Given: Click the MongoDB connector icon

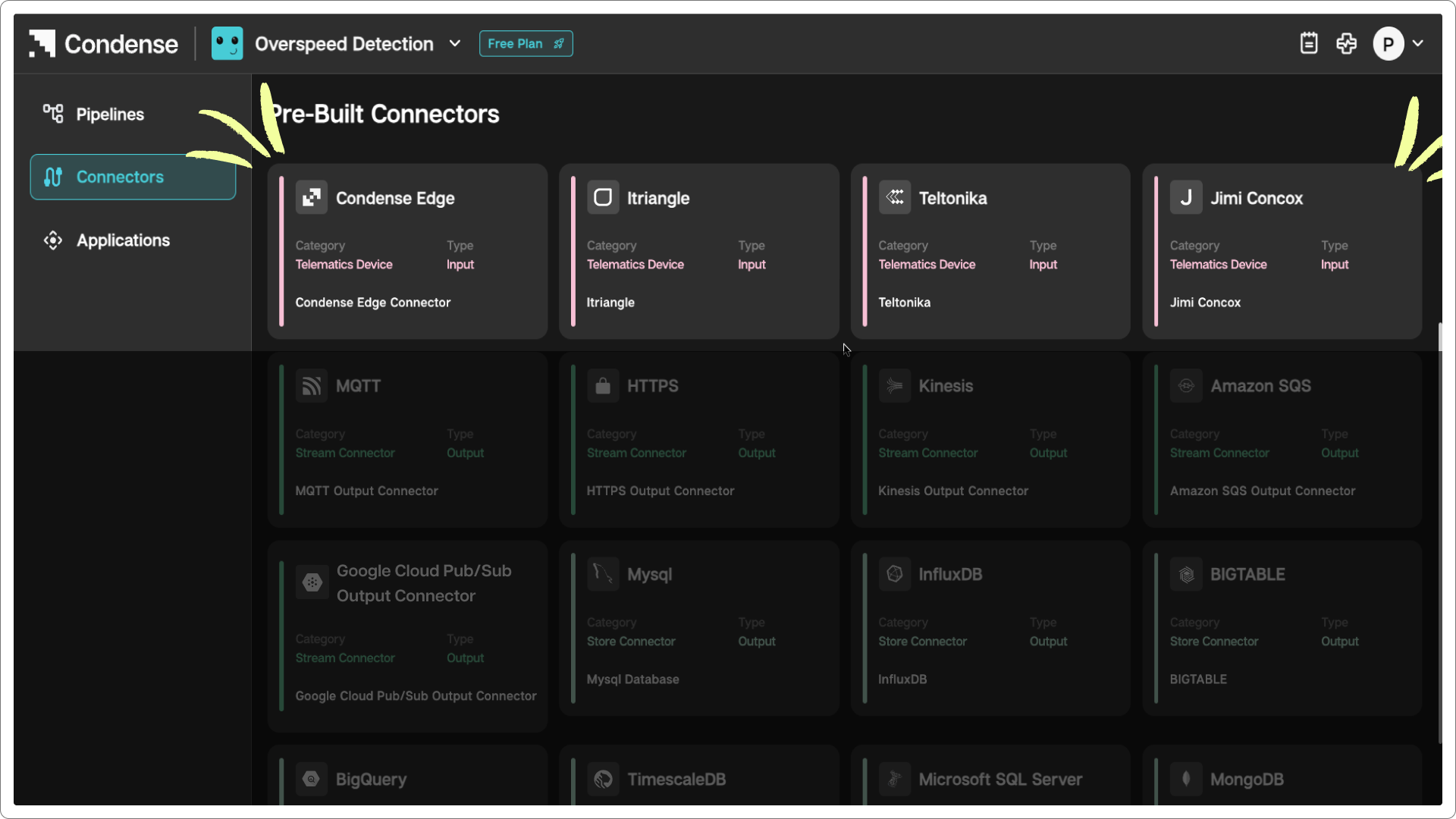Looking at the screenshot, I should coord(1186,779).
